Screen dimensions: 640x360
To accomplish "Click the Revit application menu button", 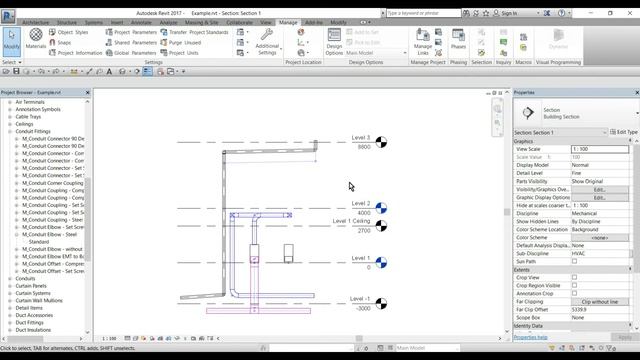I will pos(8,16).
